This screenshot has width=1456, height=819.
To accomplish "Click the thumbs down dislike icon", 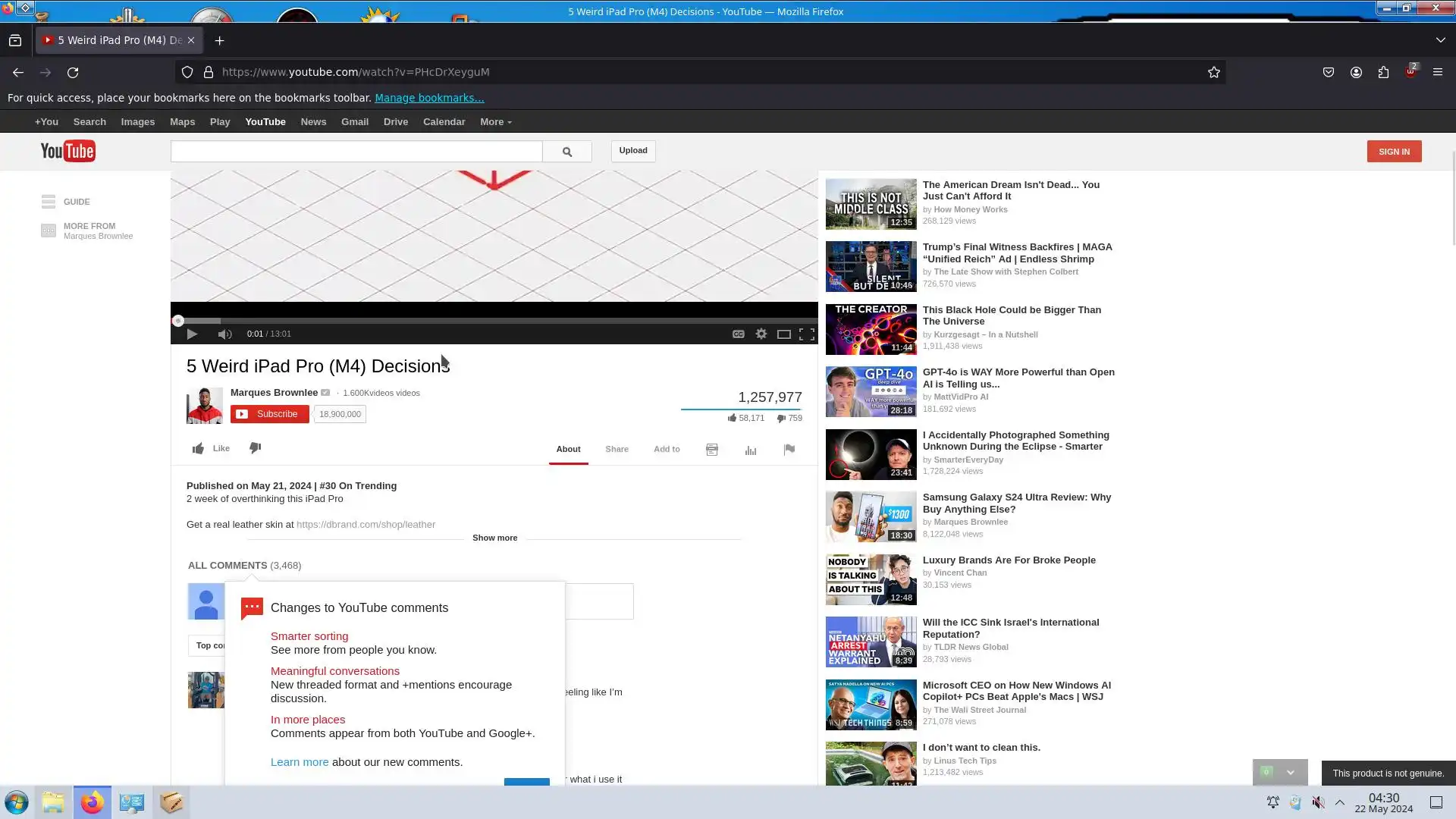I will 255,448.
